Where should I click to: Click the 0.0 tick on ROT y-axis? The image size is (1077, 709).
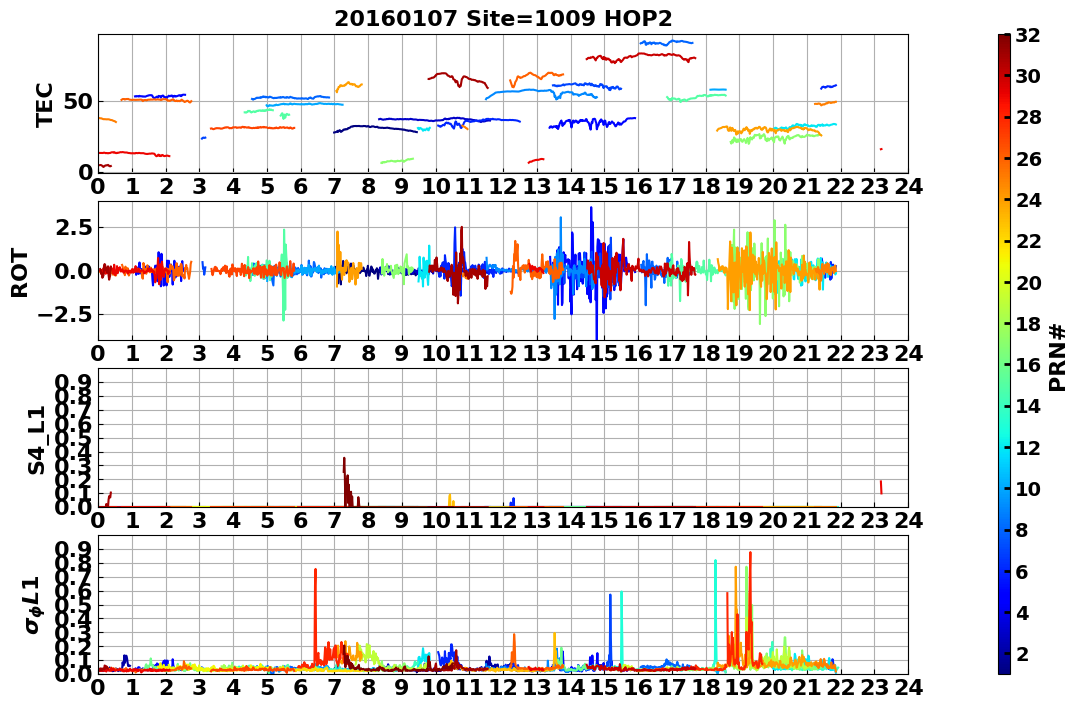point(73,271)
